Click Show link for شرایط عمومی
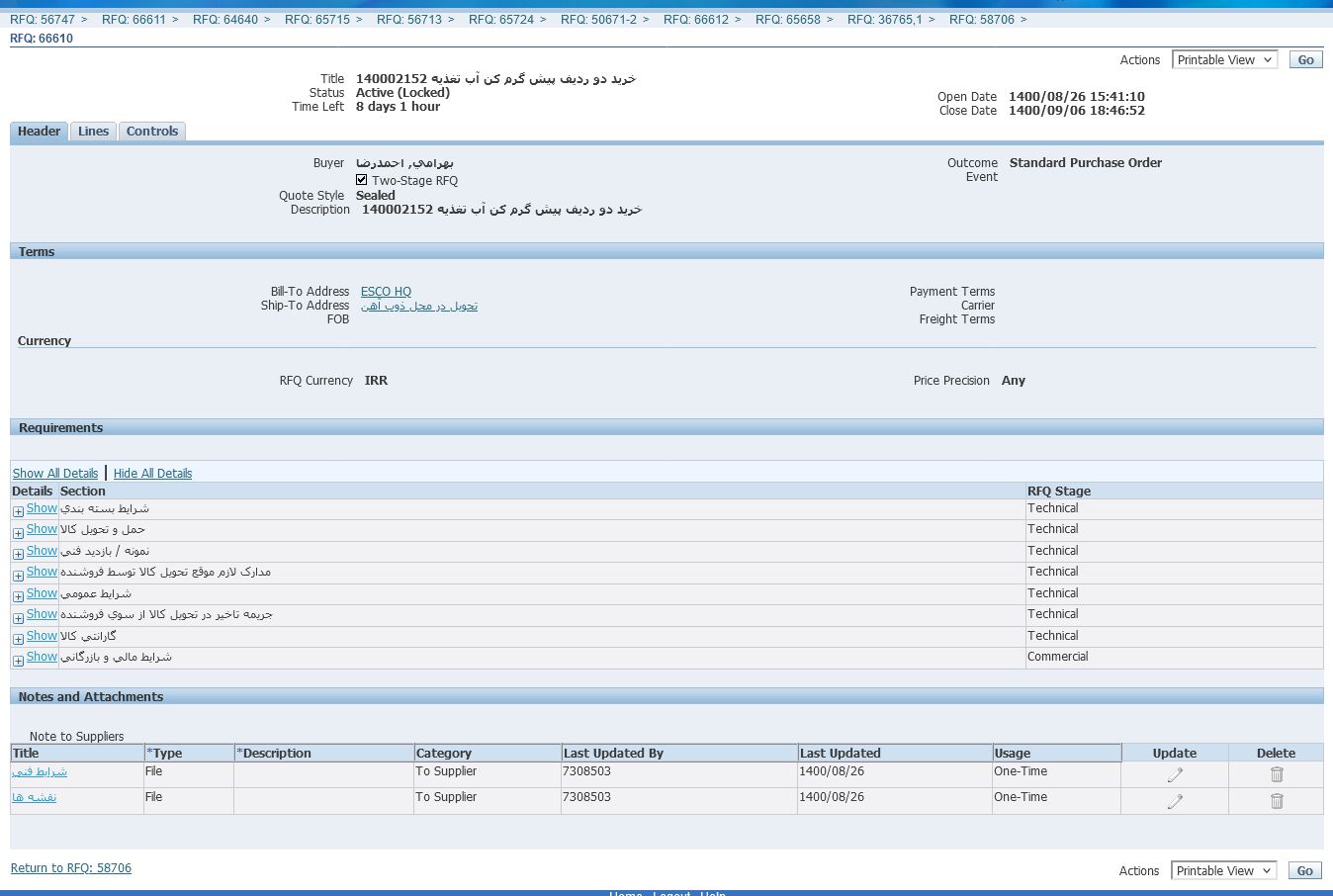Viewport: 1333px width, 896px height. pos(42,593)
